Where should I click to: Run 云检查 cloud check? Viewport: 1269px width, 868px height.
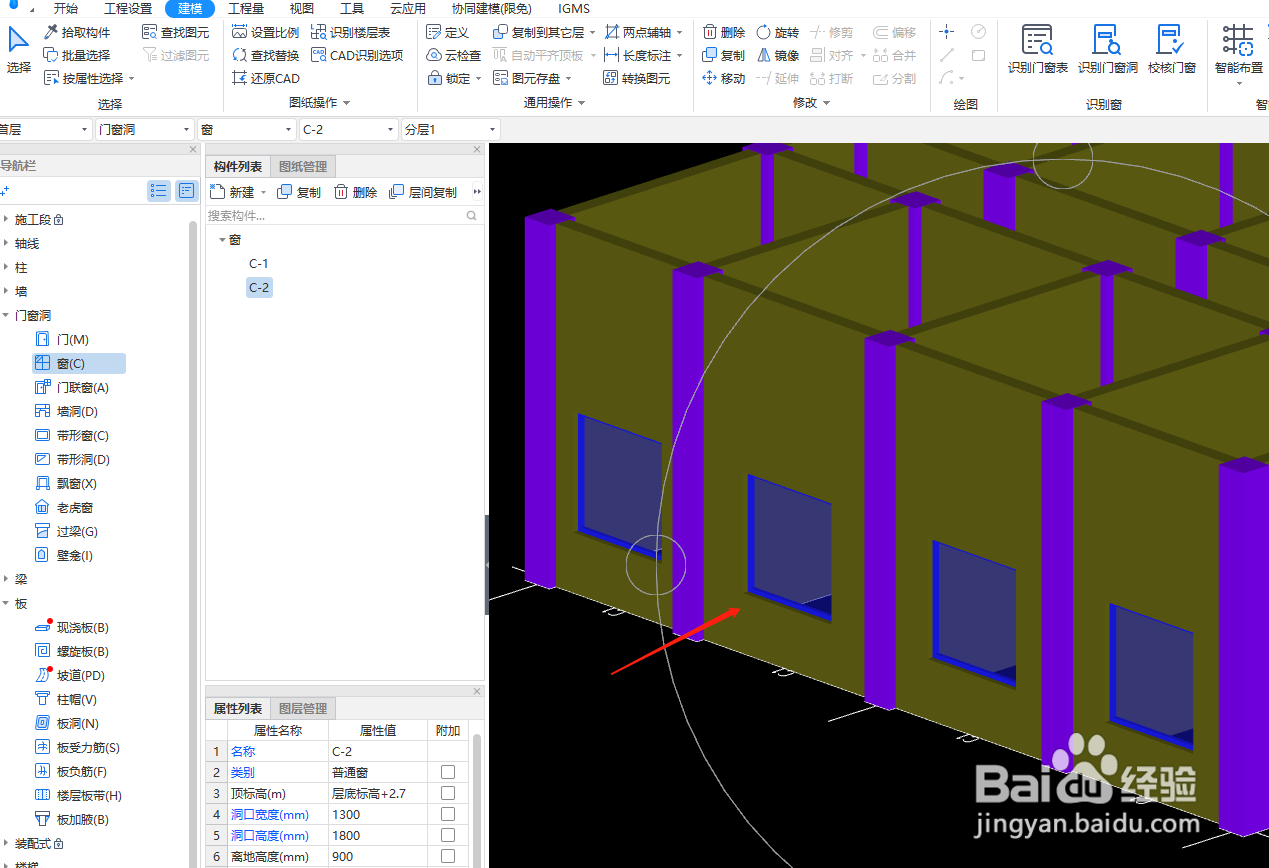click(453, 55)
